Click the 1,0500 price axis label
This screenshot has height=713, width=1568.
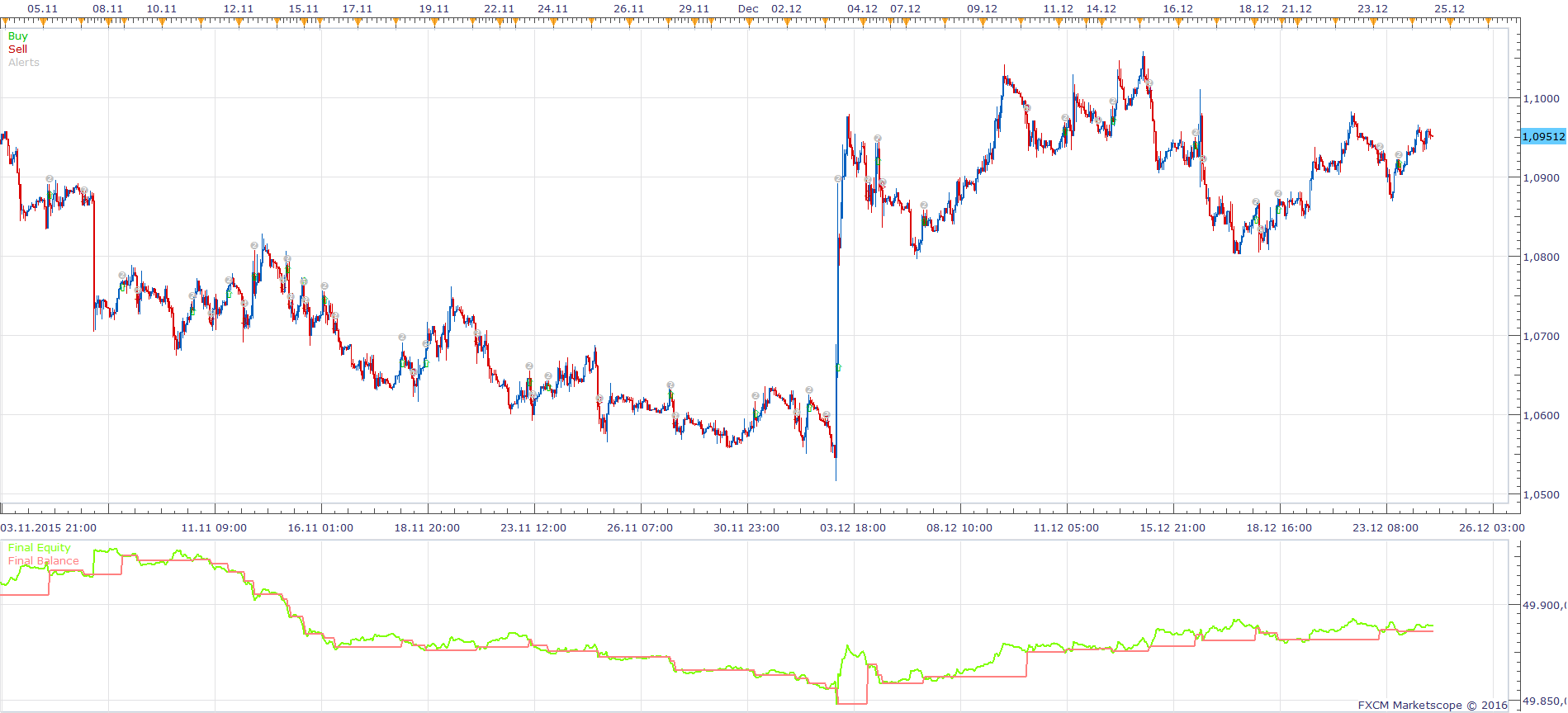coord(1542,495)
